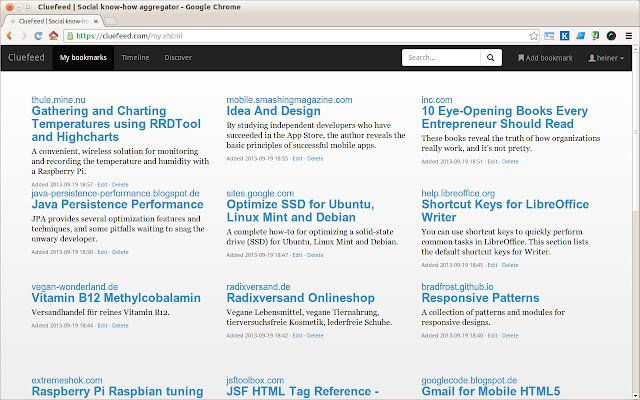Focus the Search input field

pyautogui.click(x=441, y=58)
